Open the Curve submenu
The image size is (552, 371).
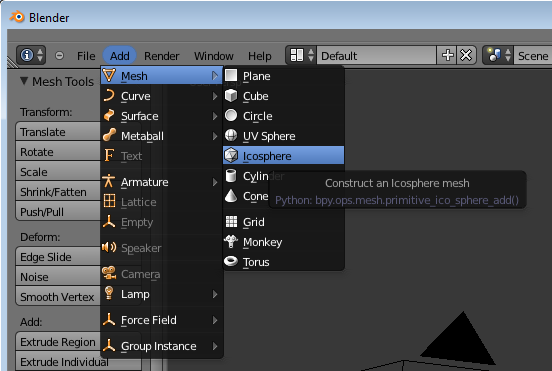[162, 96]
